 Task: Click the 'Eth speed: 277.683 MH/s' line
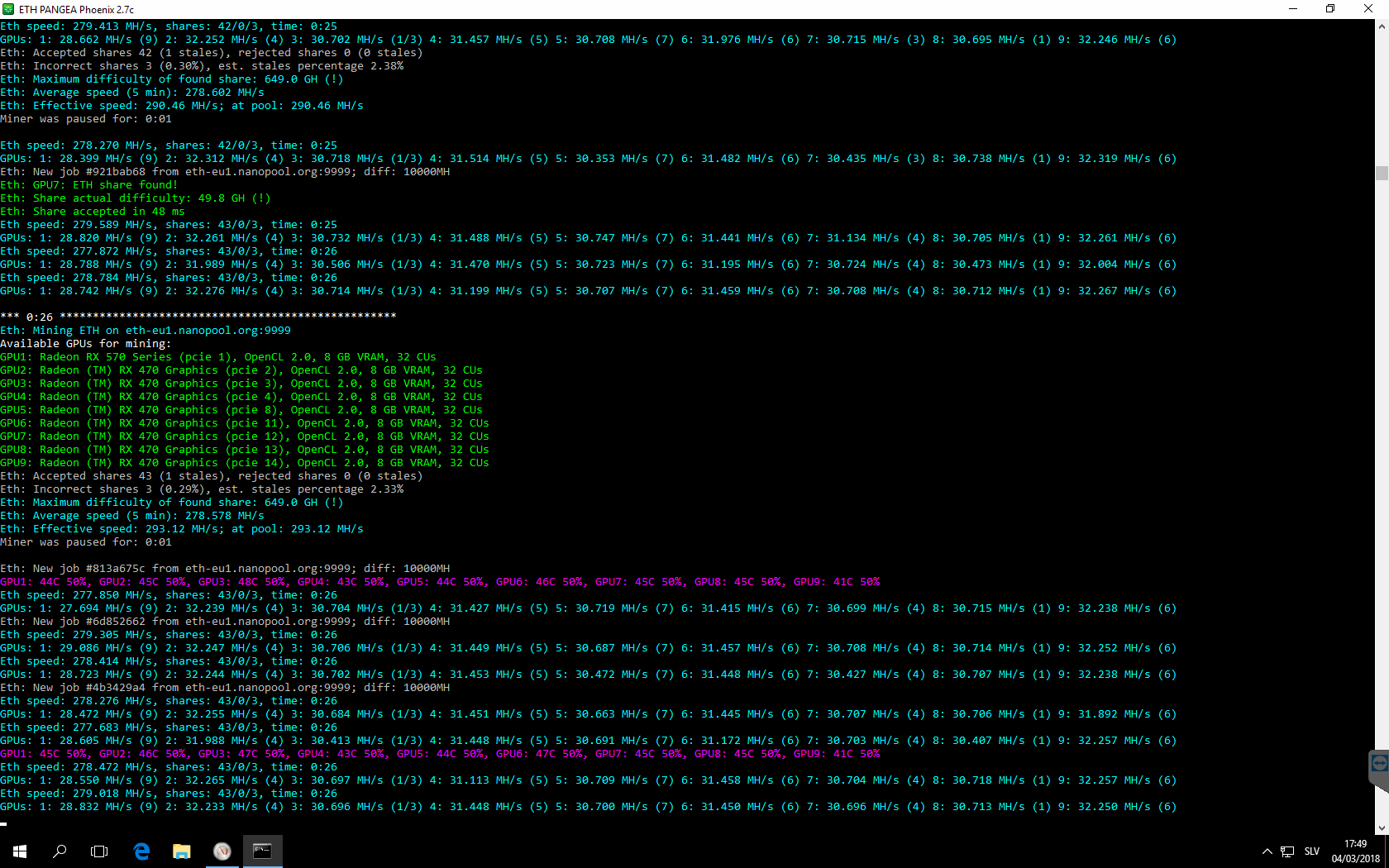(169, 727)
